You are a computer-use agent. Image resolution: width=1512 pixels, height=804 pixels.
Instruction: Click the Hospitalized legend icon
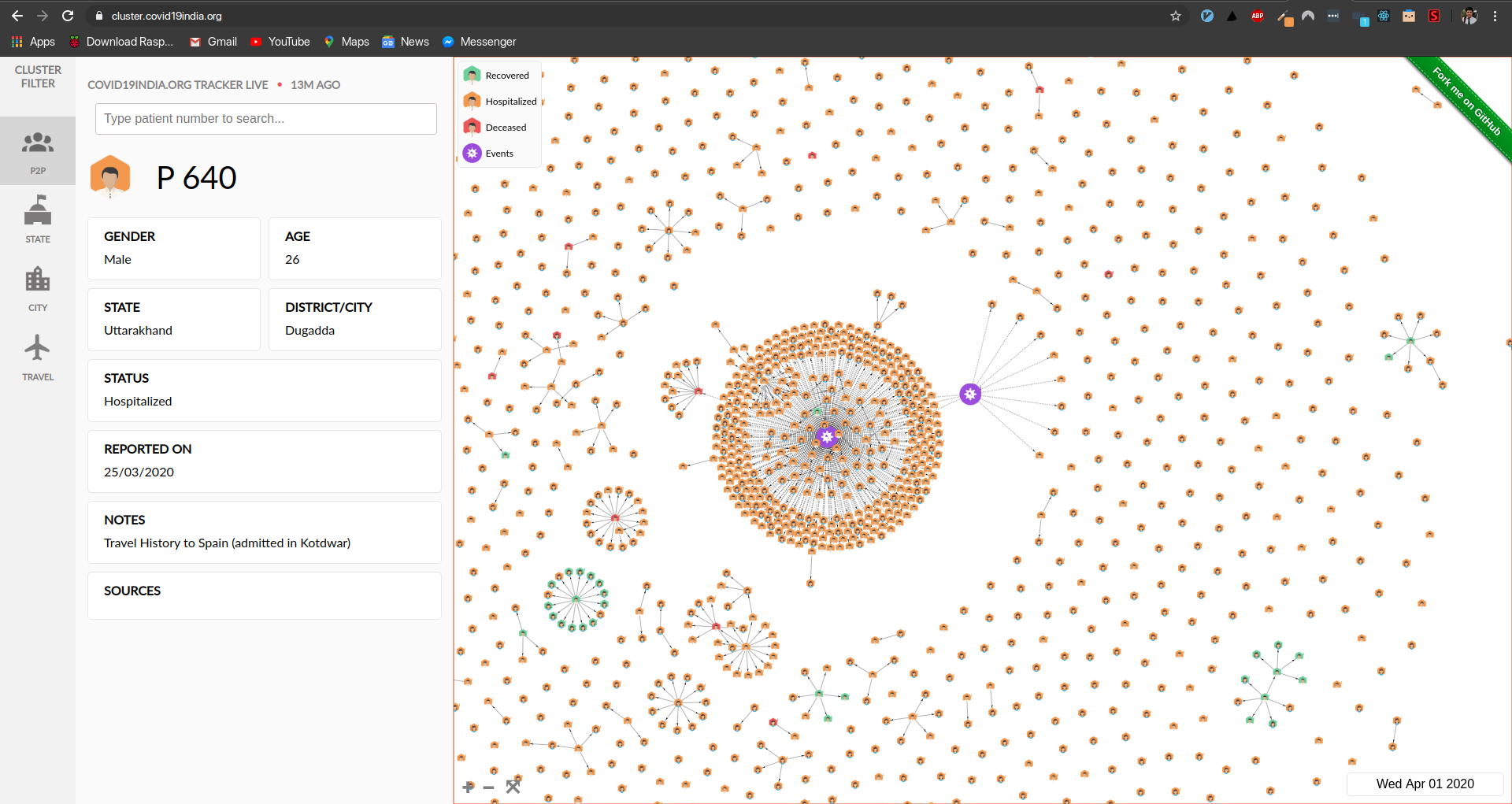[x=472, y=101]
